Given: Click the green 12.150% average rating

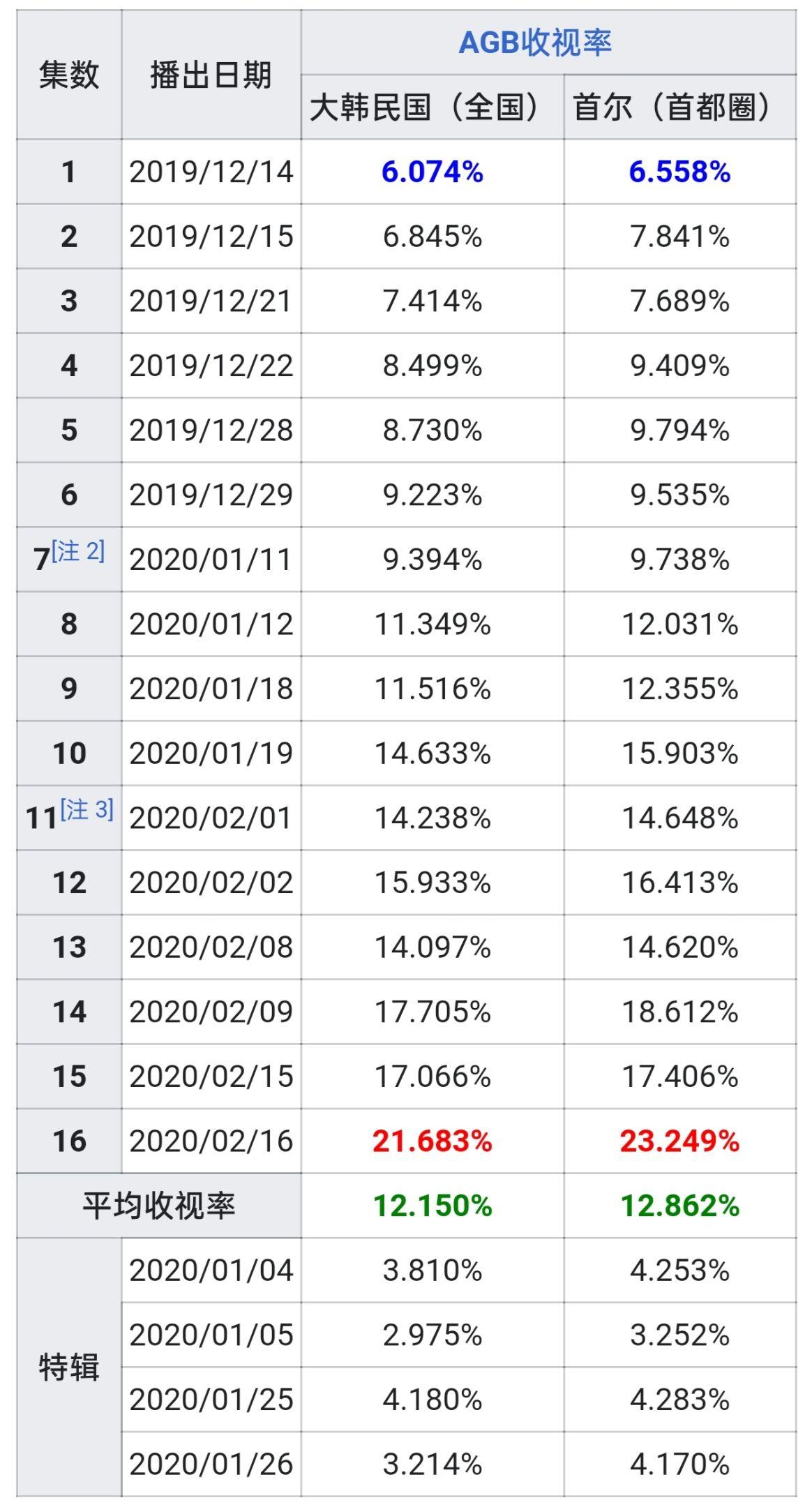Looking at the screenshot, I should [x=433, y=1206].
